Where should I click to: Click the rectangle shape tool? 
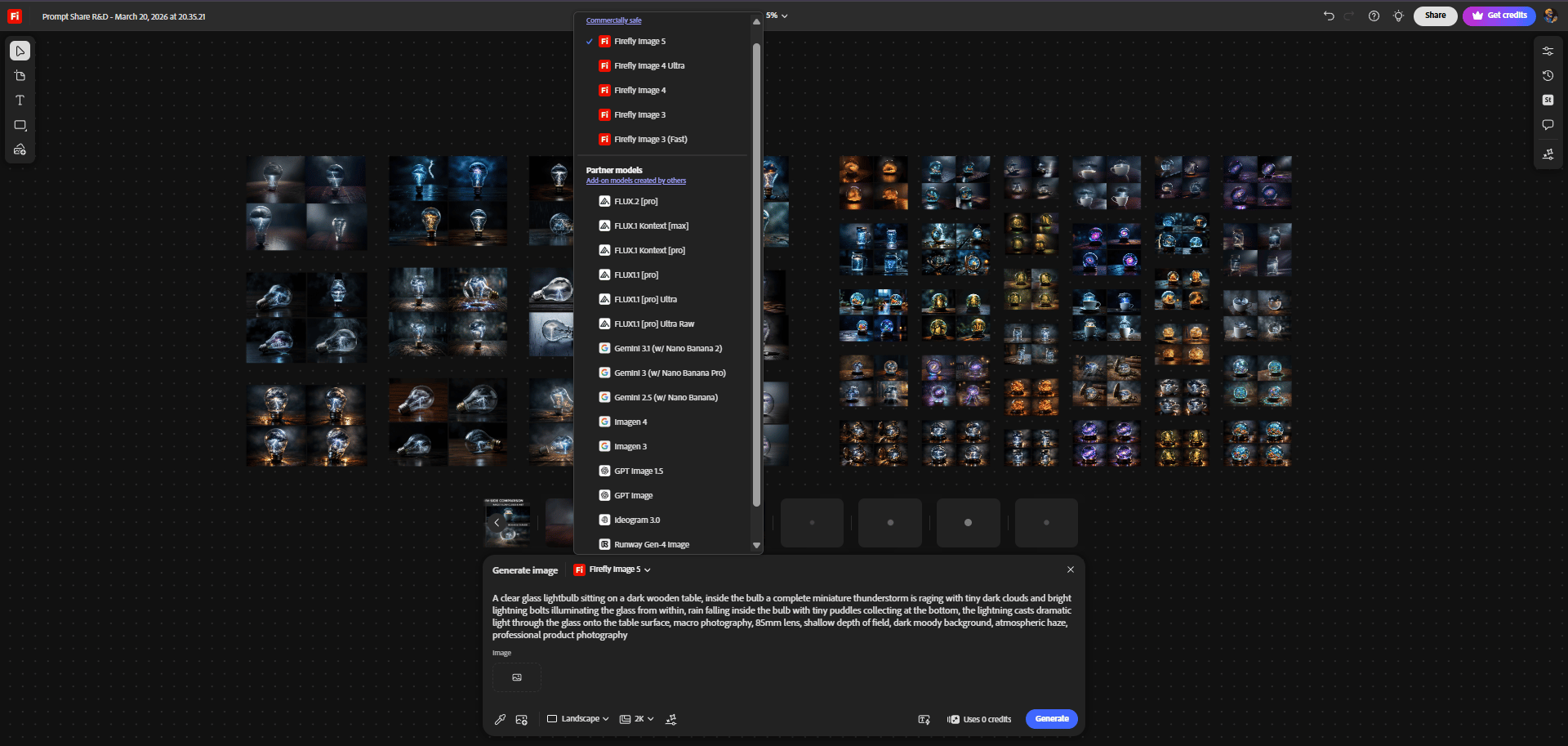point(20,125)
